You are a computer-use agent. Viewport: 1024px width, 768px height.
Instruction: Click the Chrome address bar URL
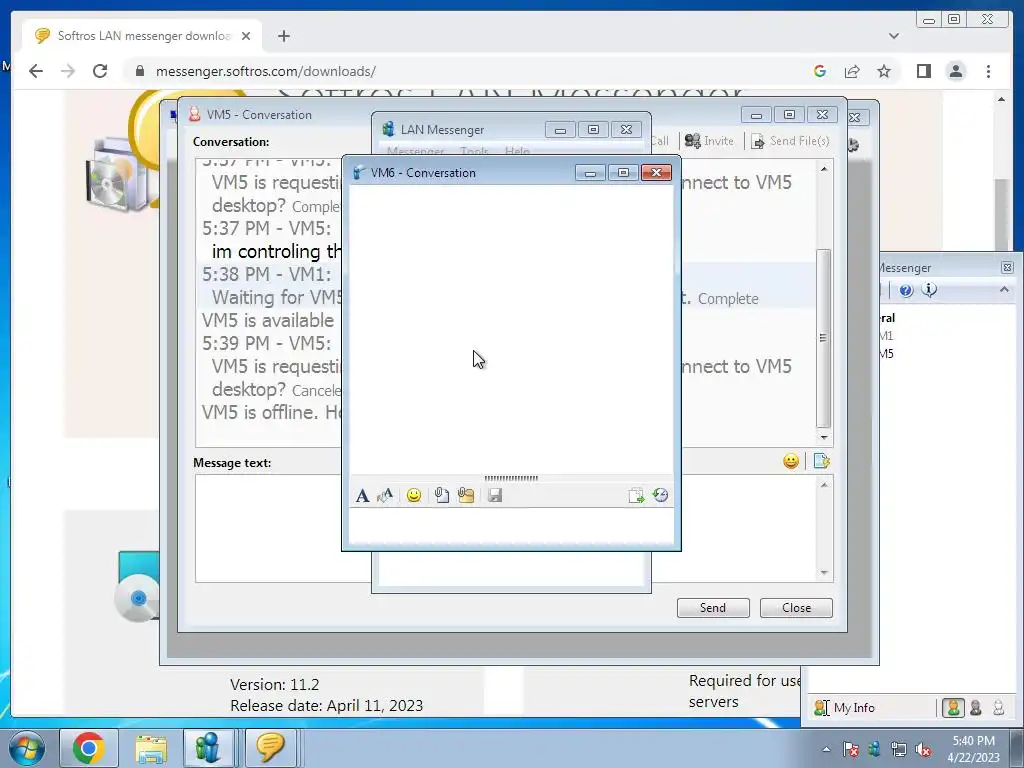click(x=266, y=71)
